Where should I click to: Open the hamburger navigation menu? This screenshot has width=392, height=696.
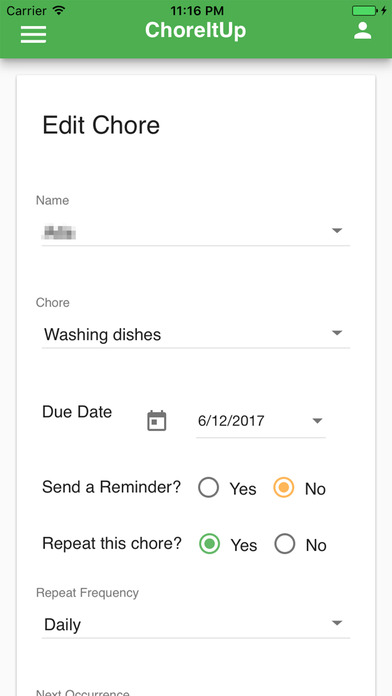click(x=33, y=34)
